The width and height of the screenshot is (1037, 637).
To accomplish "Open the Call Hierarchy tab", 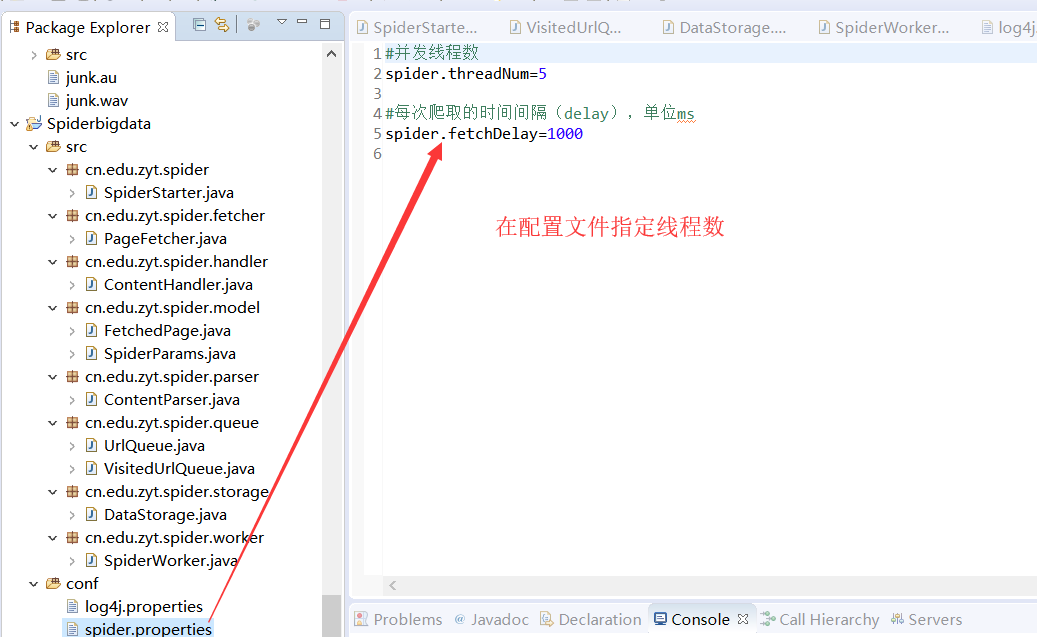I will point(820,619).
